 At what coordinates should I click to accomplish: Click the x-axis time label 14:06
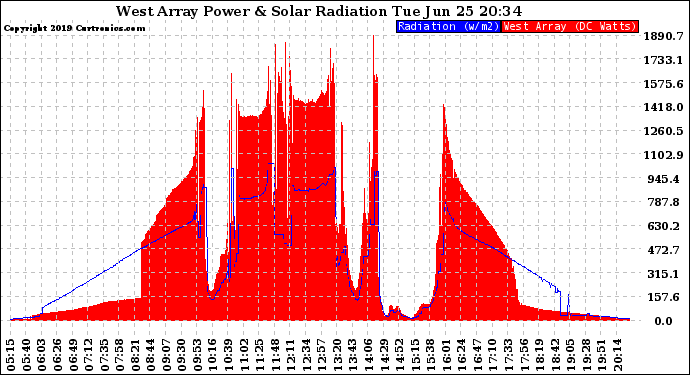point(367,355)
